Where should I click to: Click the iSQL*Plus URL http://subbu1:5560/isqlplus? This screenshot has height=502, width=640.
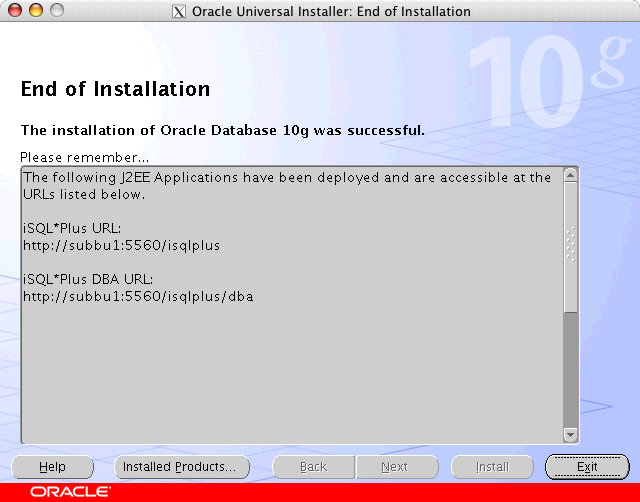click(121, 245)
